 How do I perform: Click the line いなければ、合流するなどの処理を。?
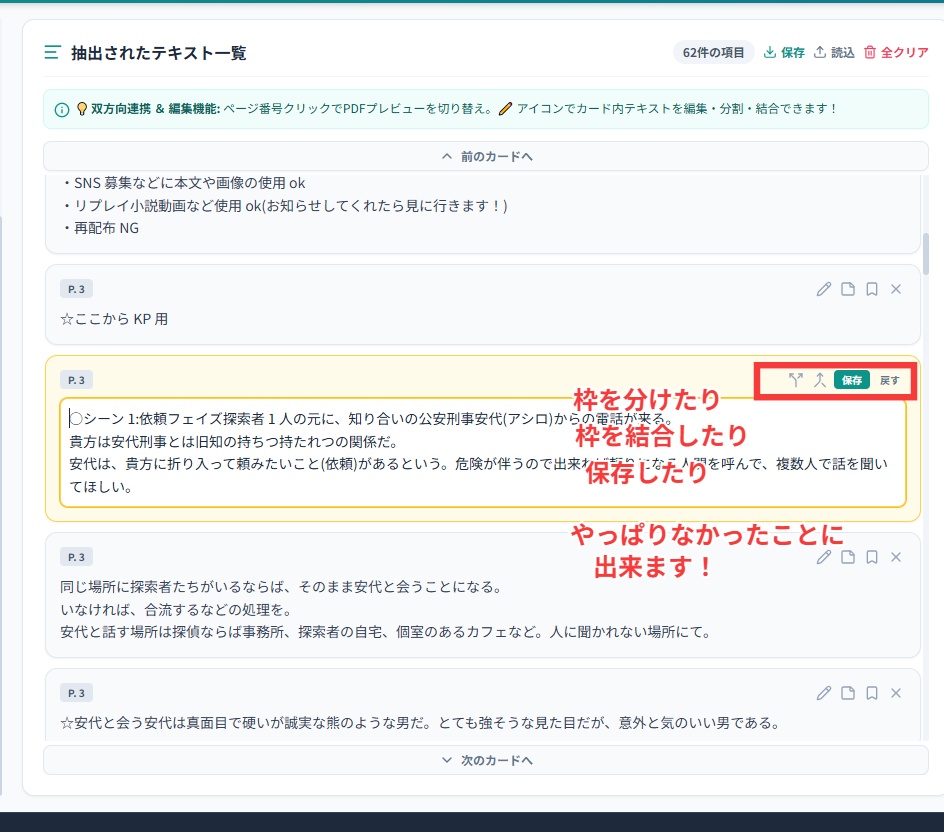(176, 610)
